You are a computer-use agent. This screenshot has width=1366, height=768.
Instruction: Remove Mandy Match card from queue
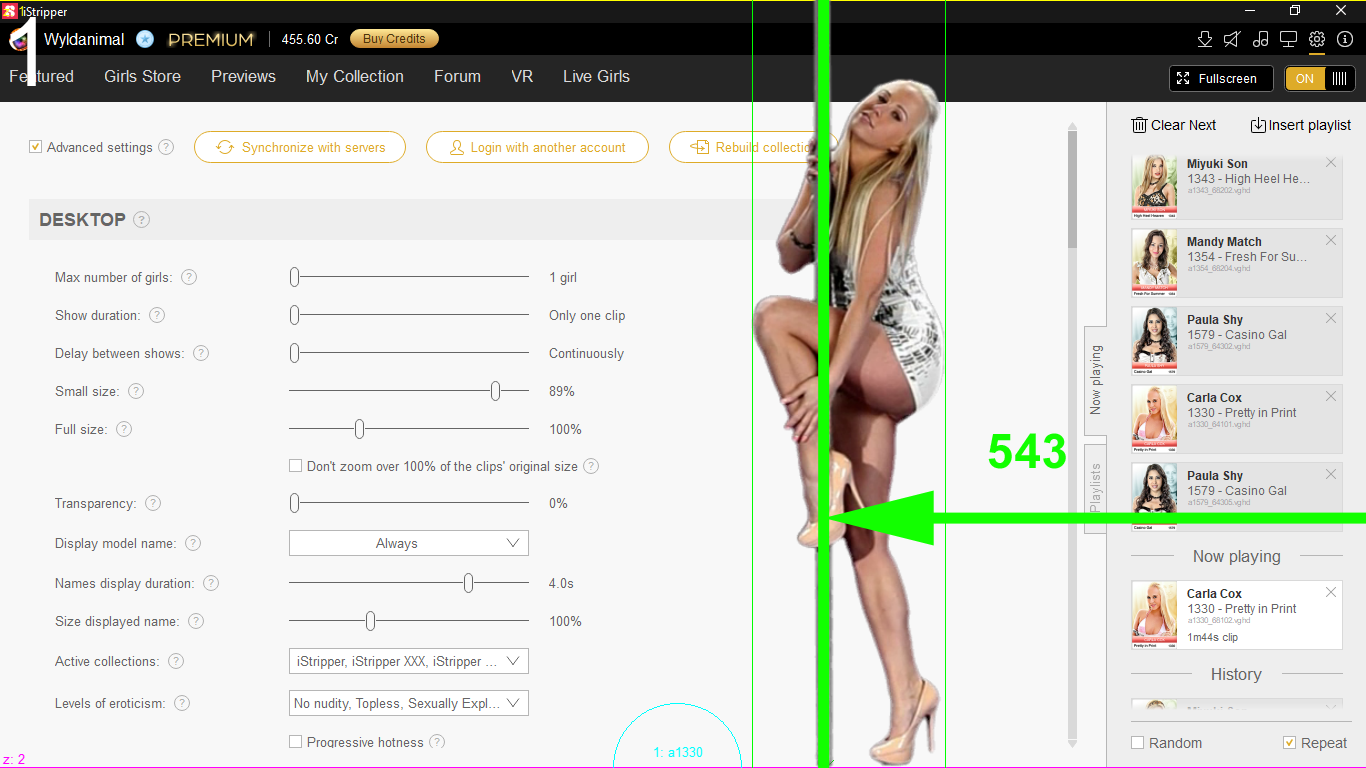tap(1331, 241)
